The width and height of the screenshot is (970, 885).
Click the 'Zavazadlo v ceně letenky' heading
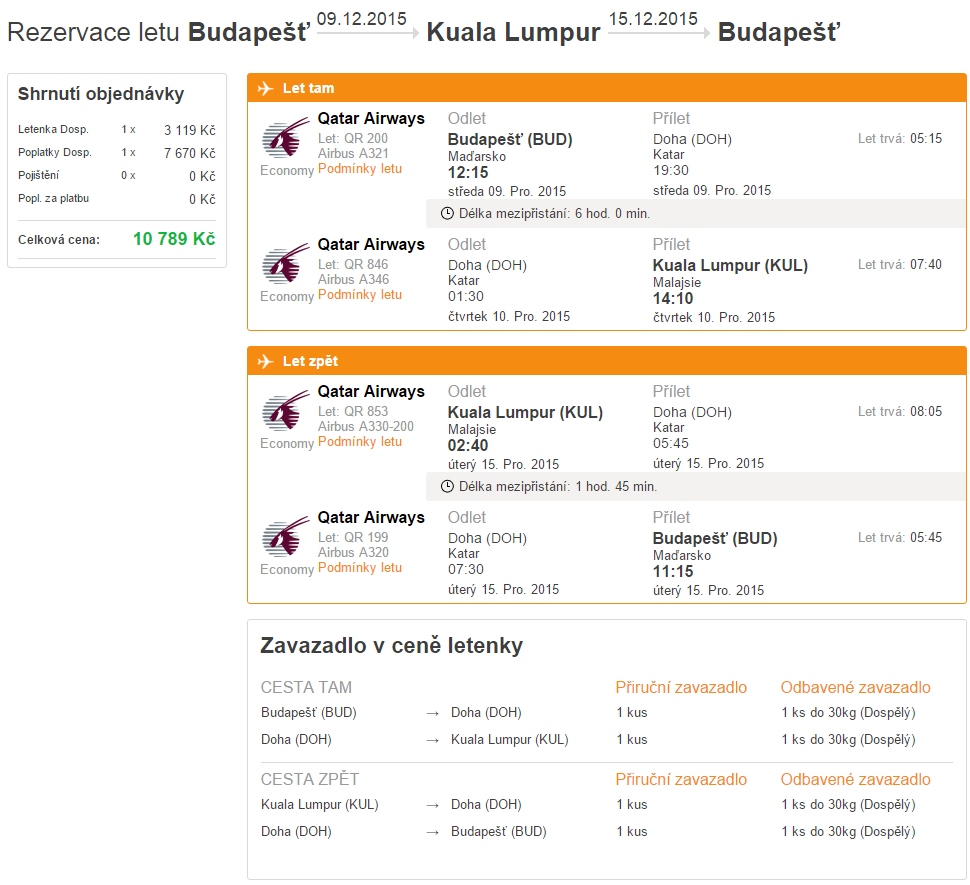(x=392, y=646)
